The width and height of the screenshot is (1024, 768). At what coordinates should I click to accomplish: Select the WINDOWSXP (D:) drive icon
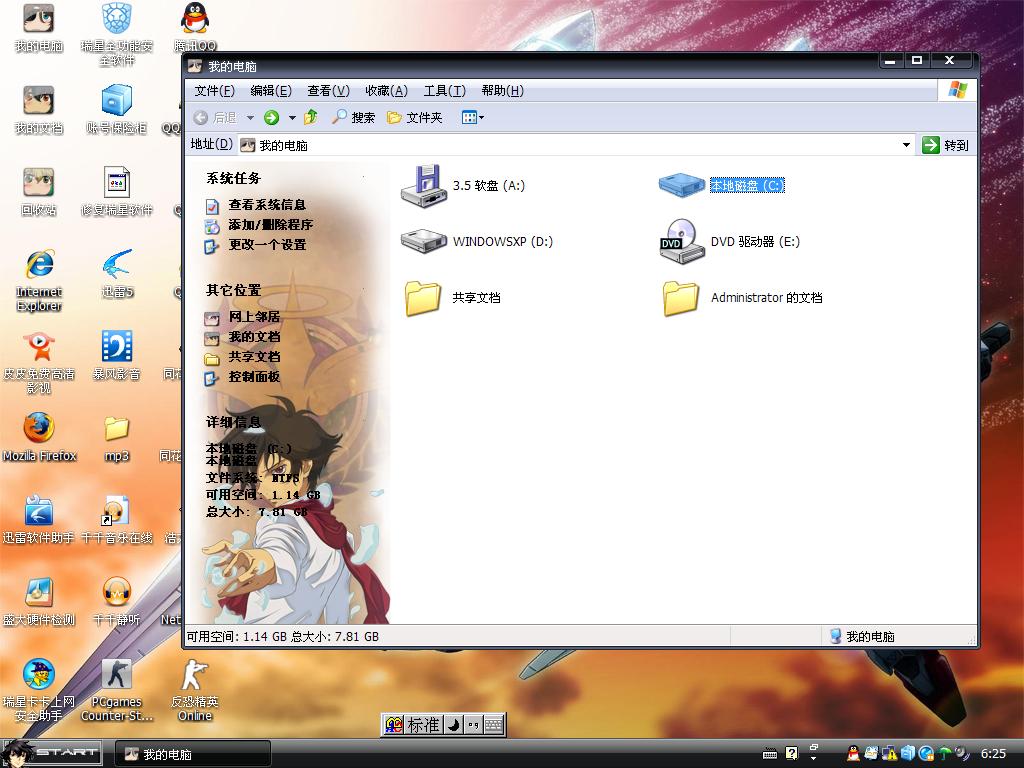424,241
